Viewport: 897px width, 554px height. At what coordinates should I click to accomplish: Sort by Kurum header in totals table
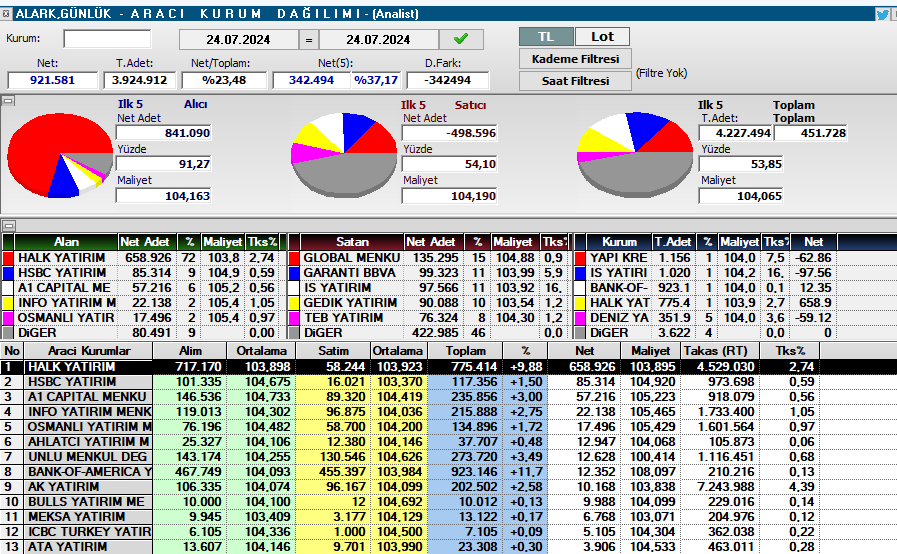(x=619, y=242)
